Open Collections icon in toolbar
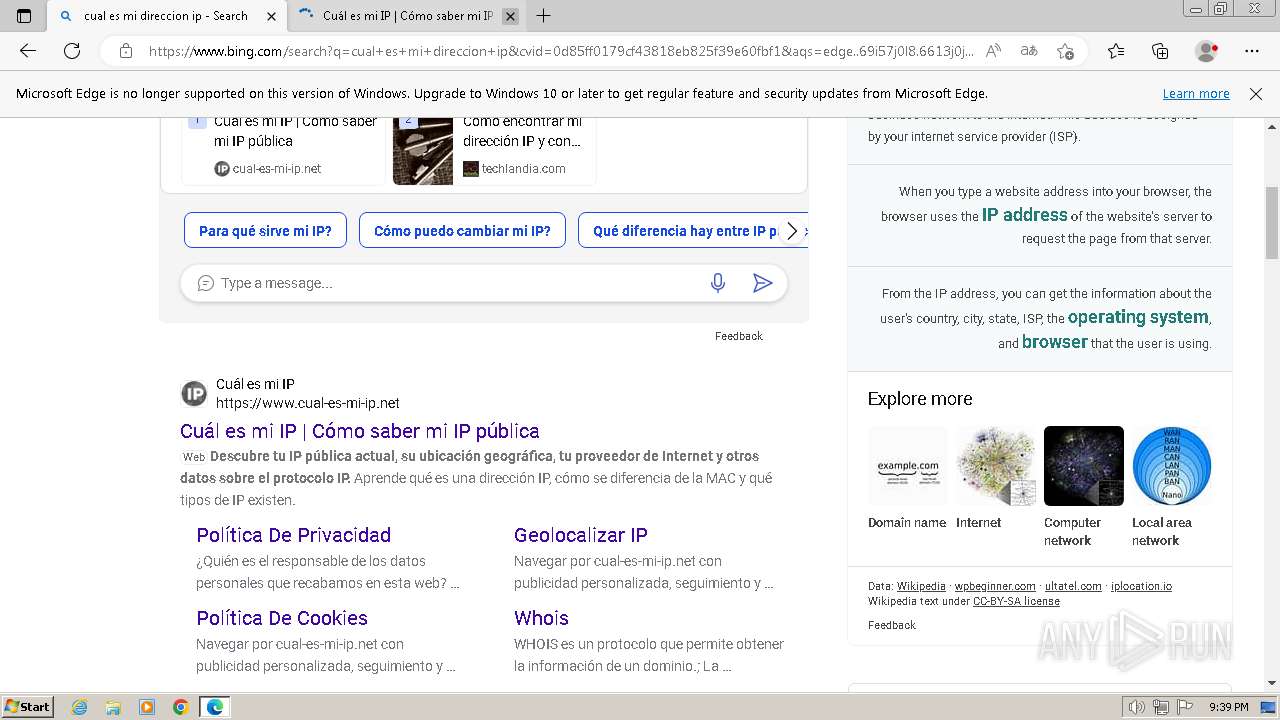1280x720 pixels. point(1160,51)
